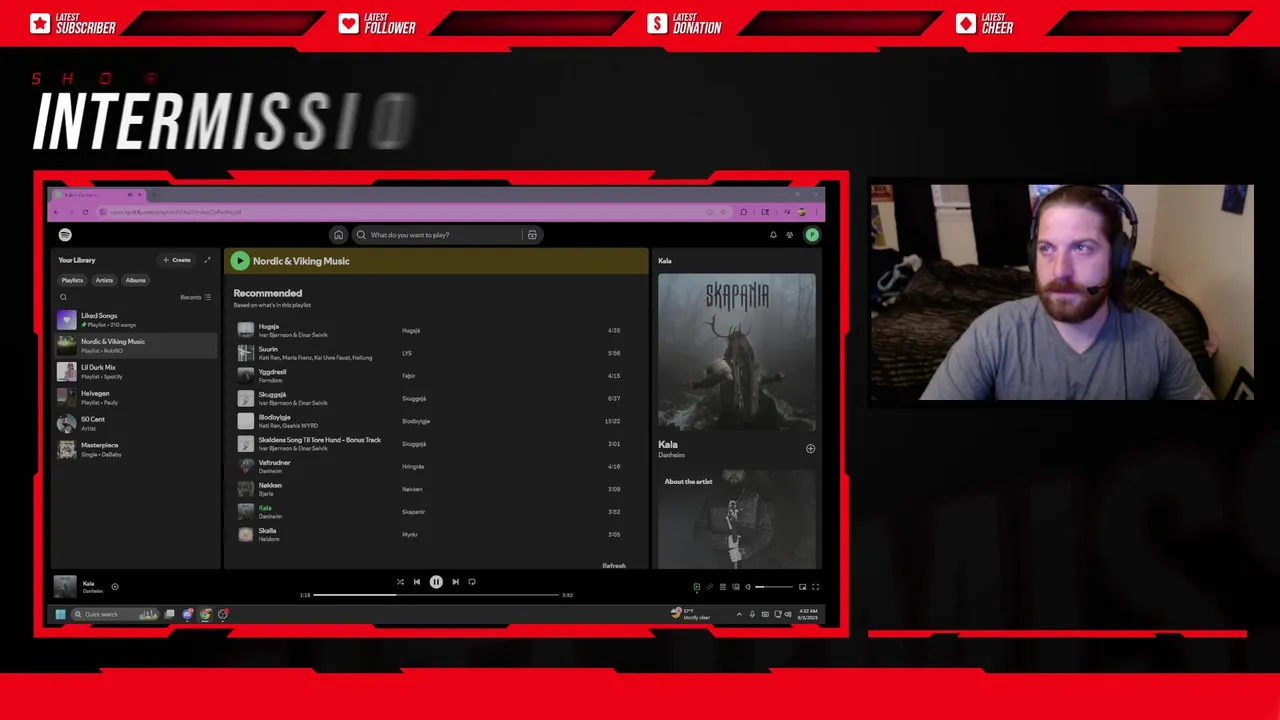Open the play queue

pyautogui.click(x=723, y=587)
